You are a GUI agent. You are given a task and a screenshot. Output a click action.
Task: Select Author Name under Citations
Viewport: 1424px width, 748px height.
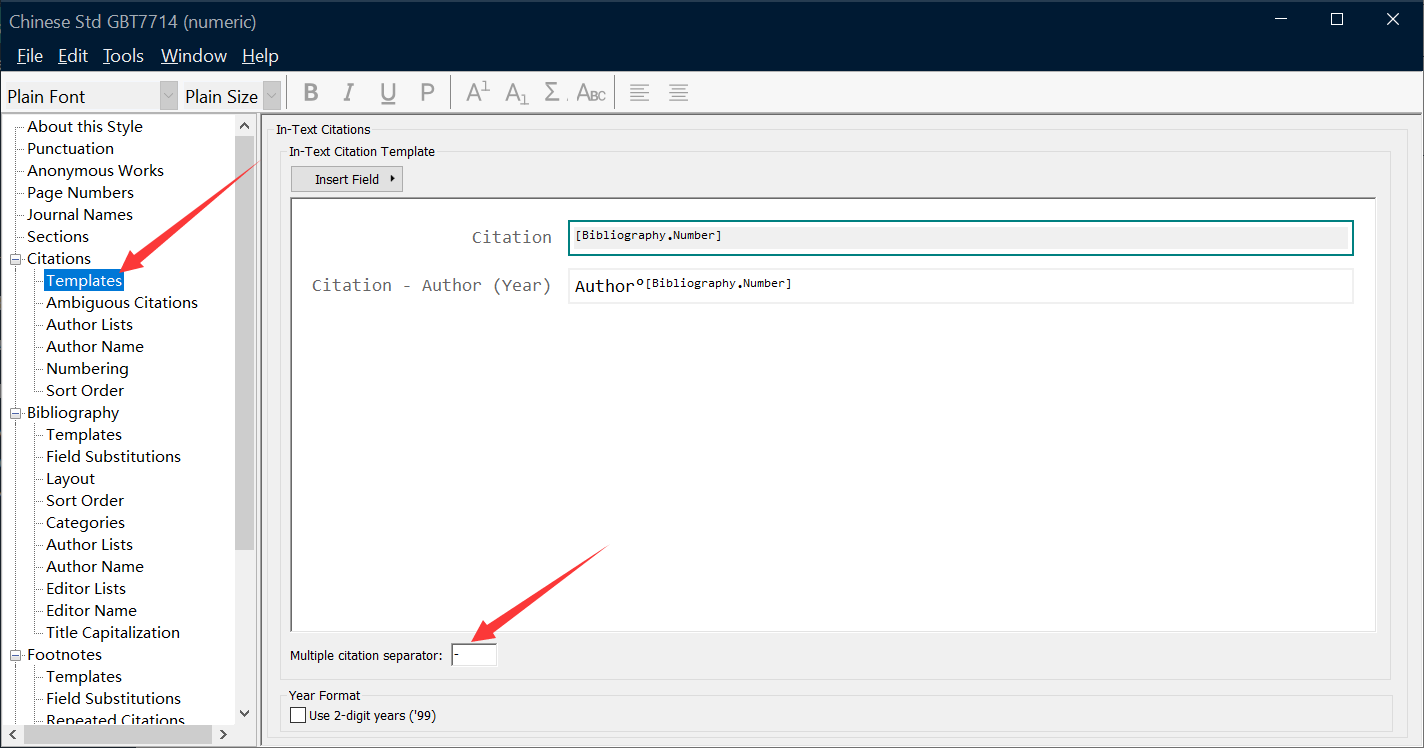[95, 347]
